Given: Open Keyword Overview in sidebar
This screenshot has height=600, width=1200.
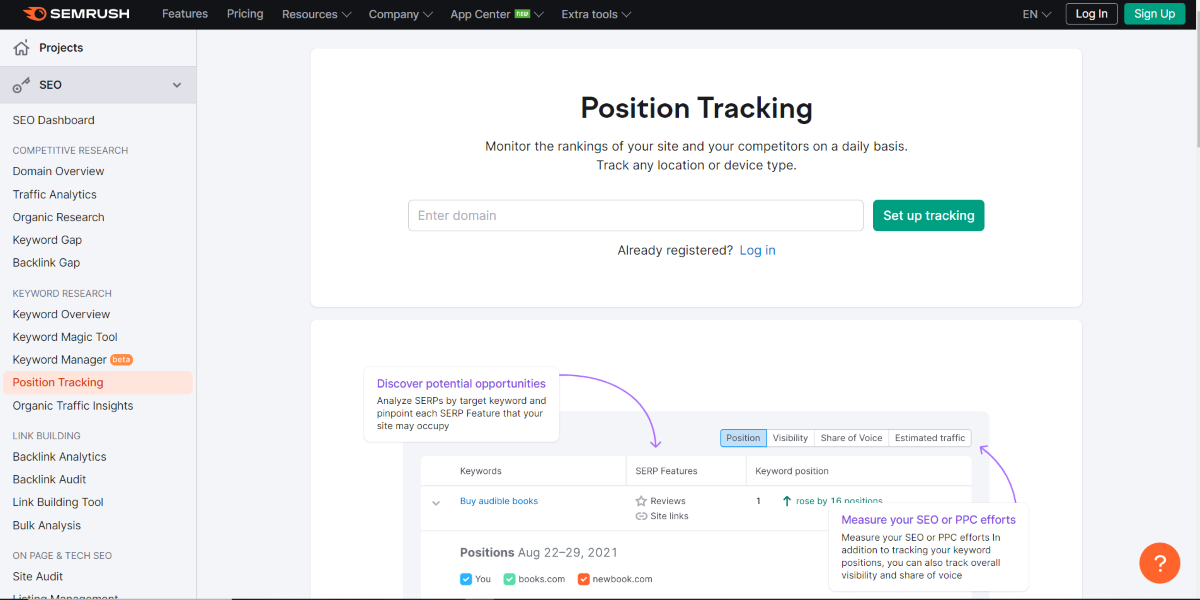Looking at the screenshot, I should [61, 314].
